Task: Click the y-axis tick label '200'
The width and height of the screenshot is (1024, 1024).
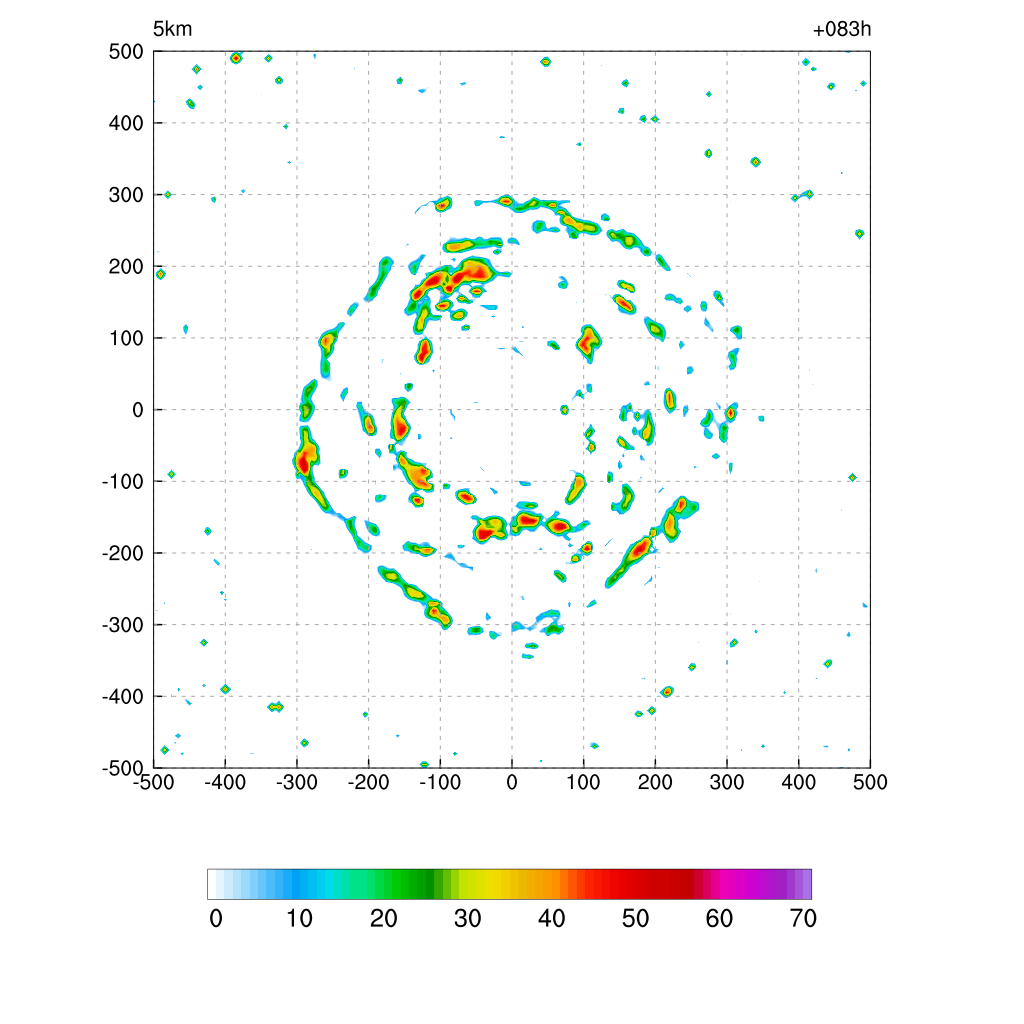Action: pyautogui.click(x=126, y=266)
